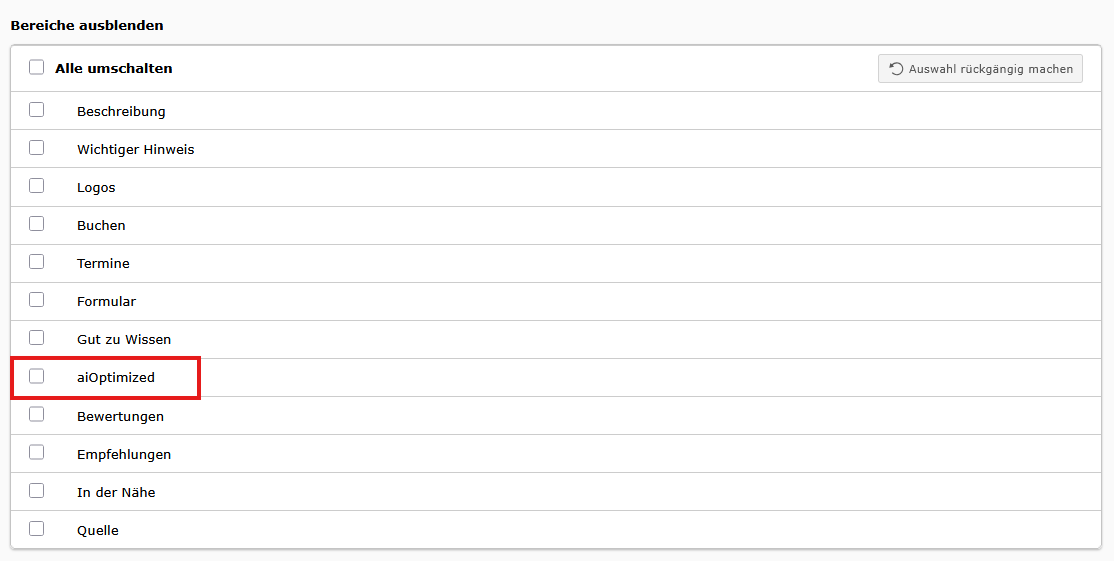Select the Buchen checkbox

click(37, 224)
